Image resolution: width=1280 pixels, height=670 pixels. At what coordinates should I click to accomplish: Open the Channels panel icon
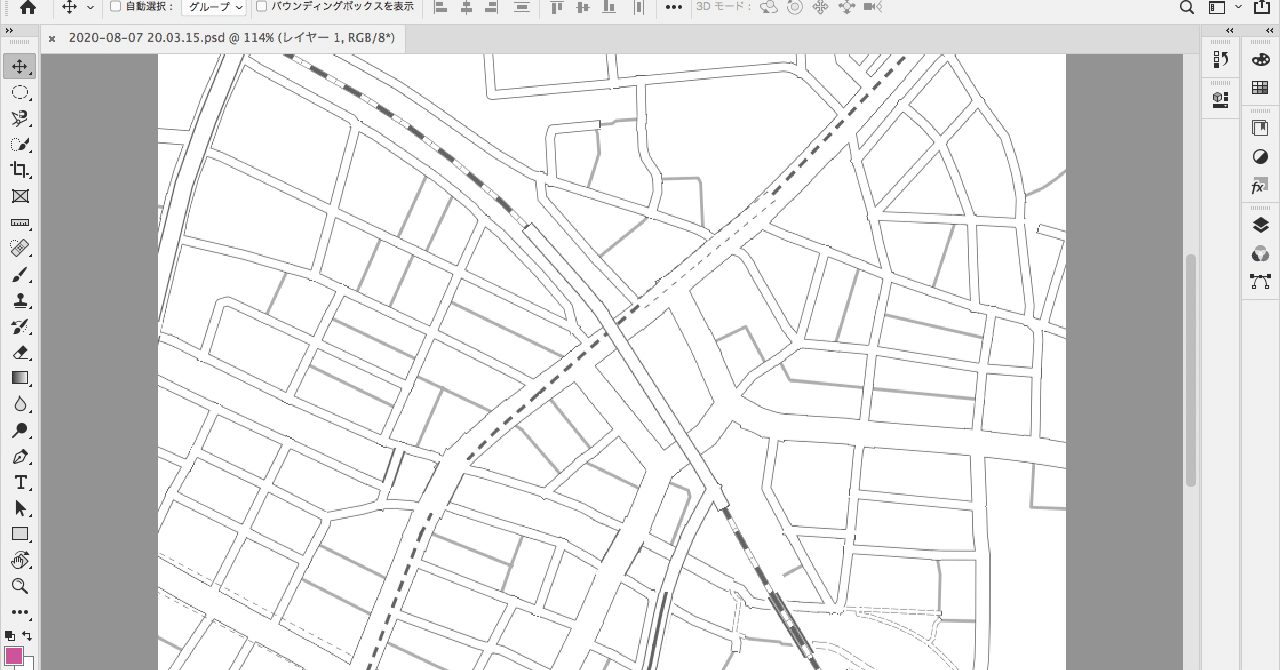[x=1260, y=254]
